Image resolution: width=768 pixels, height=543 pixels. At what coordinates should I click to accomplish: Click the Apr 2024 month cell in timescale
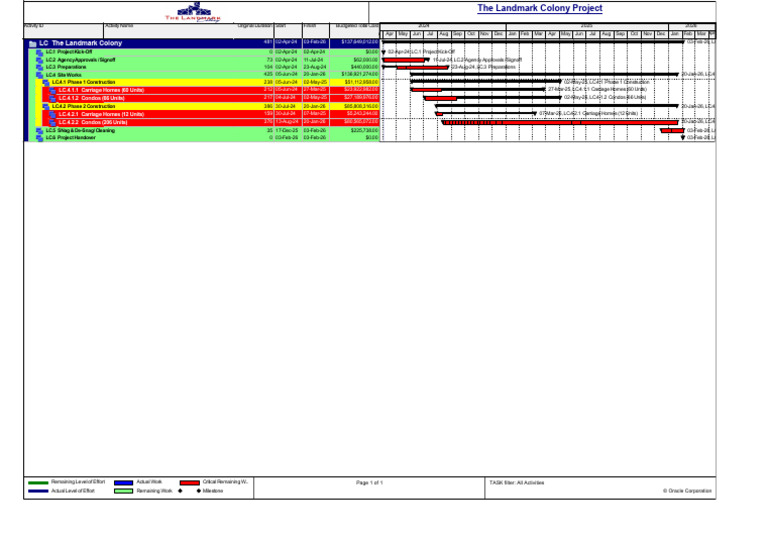[x=389, y=34]
